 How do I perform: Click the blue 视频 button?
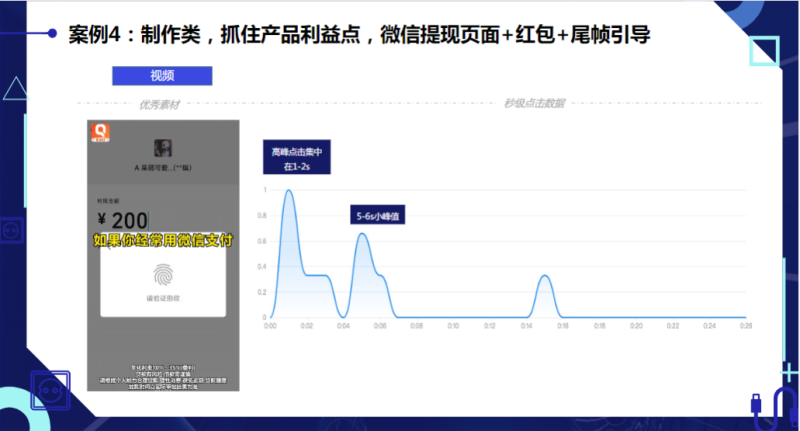[162, 75]
